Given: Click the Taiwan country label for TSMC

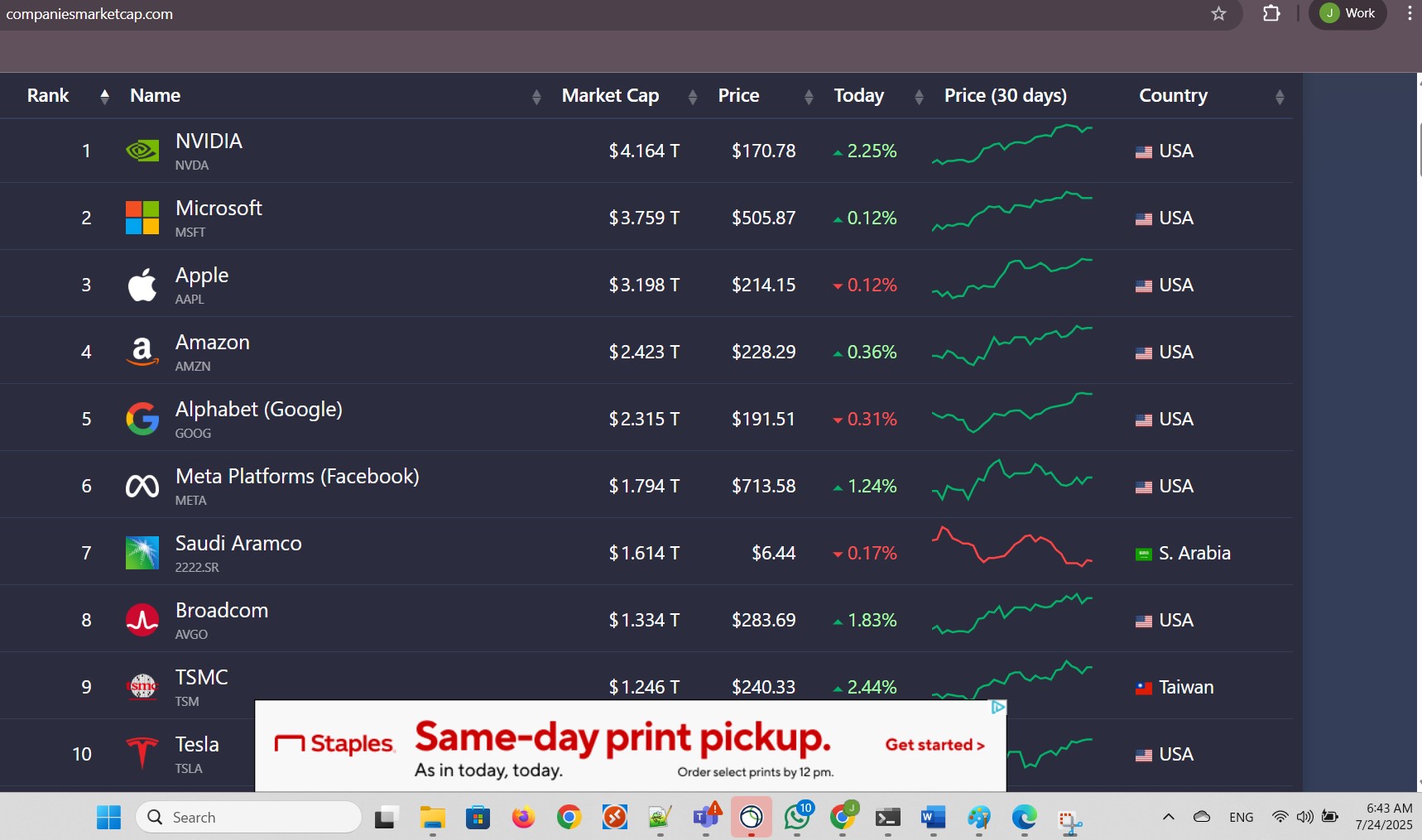Looking at the screenshot, I should pos(1186,687).
